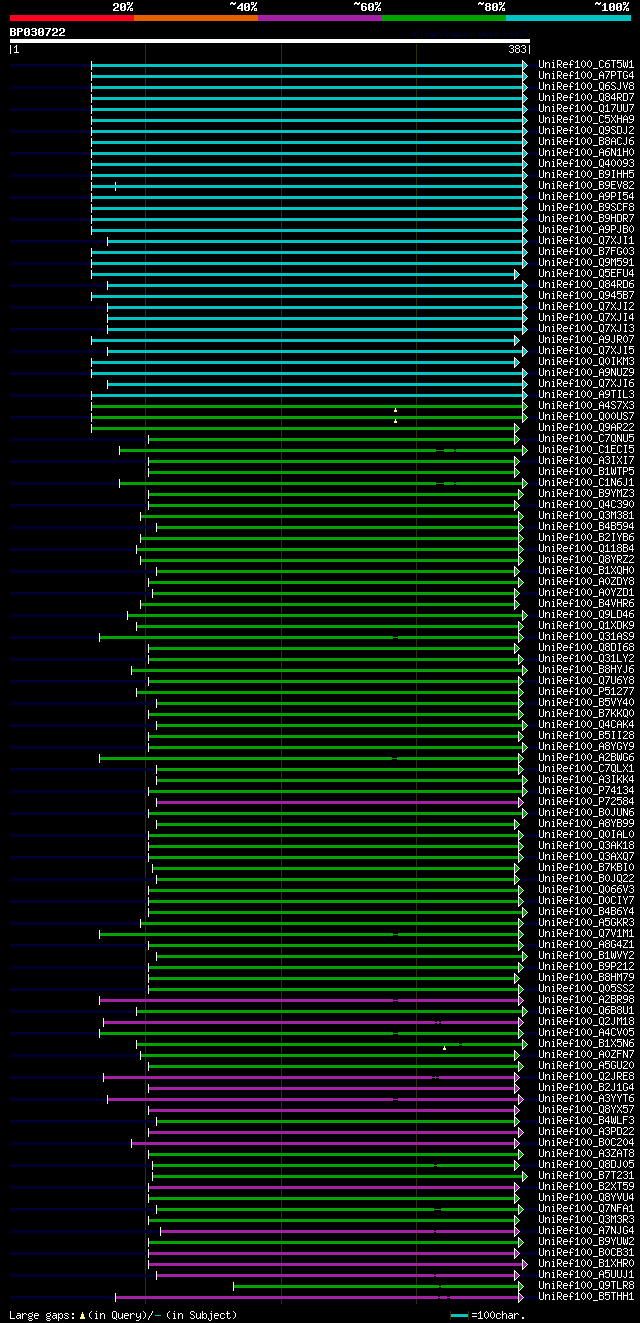Click the yellow gap marker in A4S7X3 row
The height and width of the screenshot is (1323, 640).
coord(395,409)
